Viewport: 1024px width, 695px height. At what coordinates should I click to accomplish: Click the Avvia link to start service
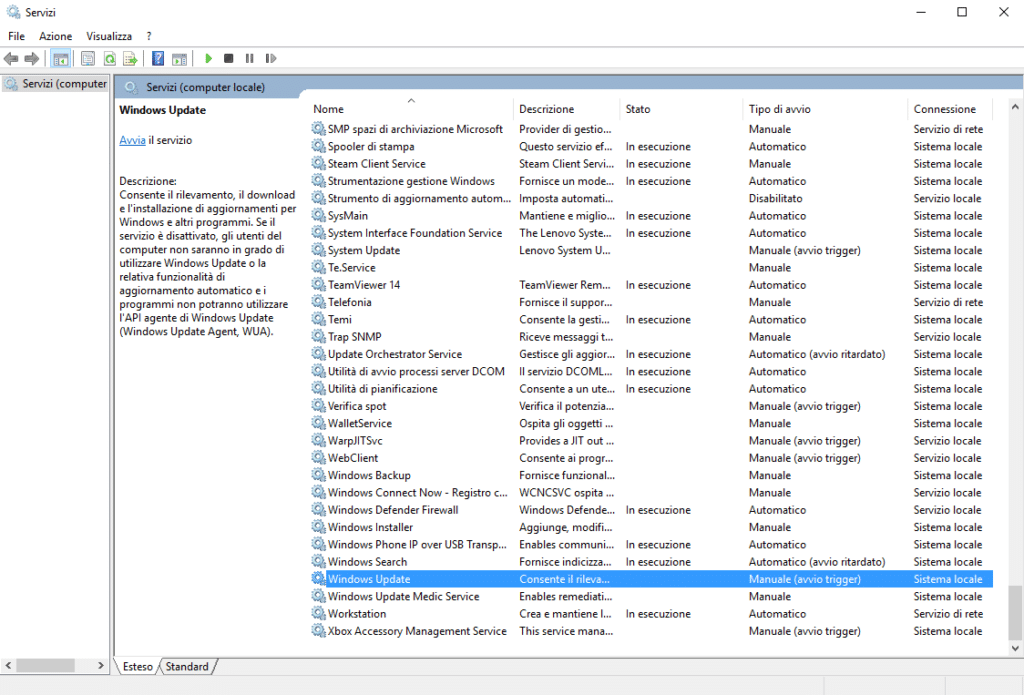[x=133, y=140]
